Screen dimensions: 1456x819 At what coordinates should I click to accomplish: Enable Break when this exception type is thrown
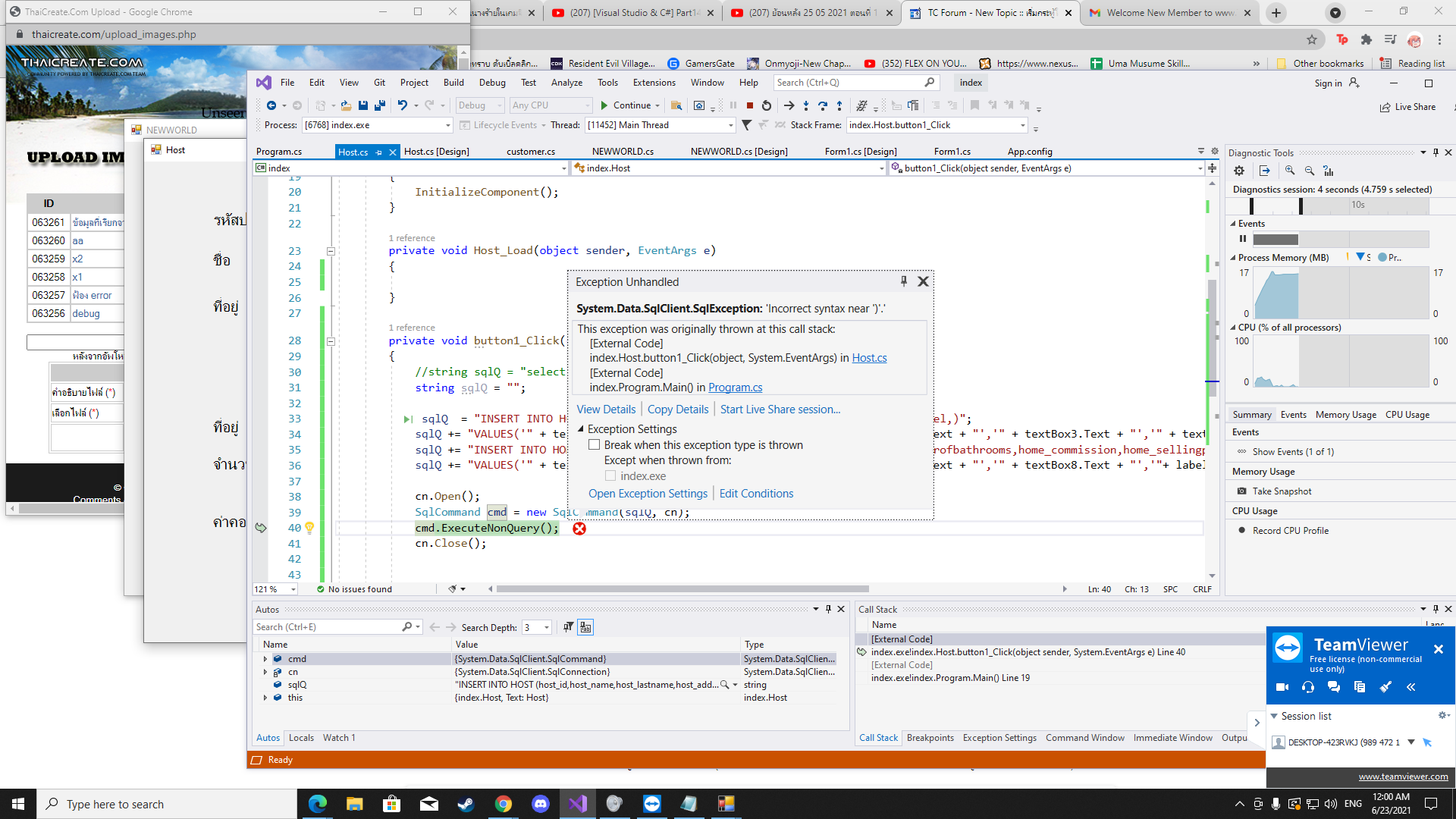pos(595,445)
